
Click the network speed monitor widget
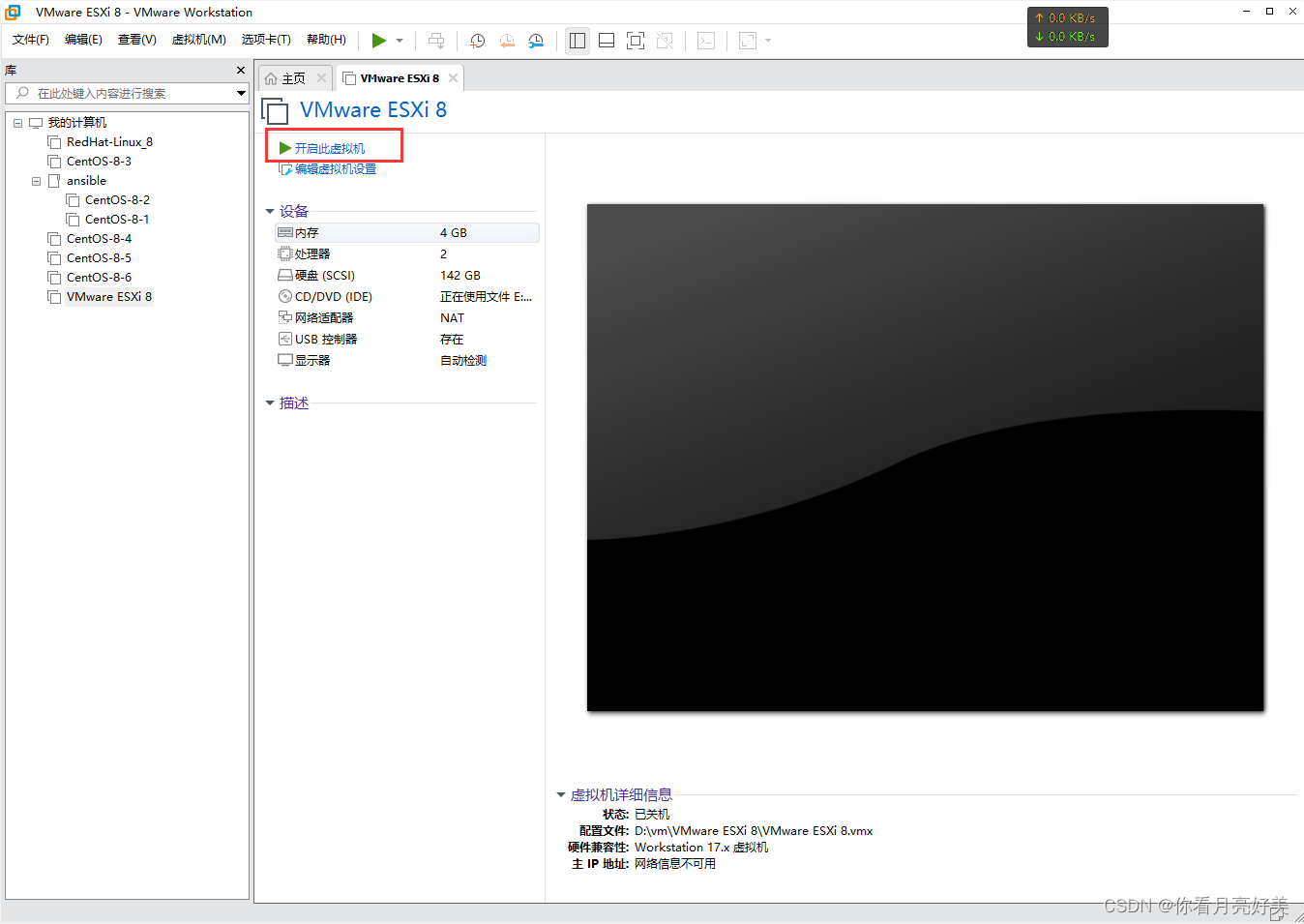[1068, 27]
